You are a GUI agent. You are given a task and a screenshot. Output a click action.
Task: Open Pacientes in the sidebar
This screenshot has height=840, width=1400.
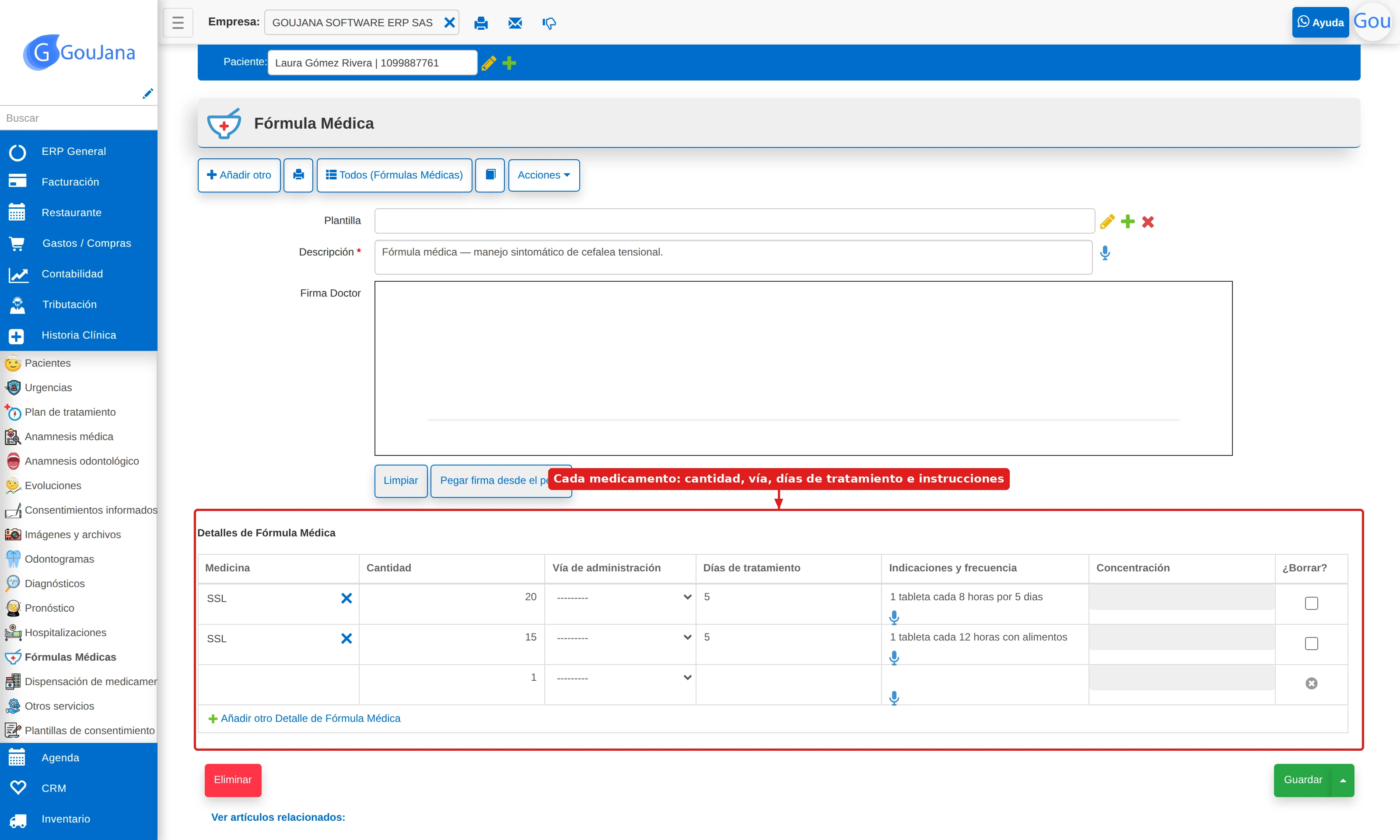pyautogui.click(x=48, y=363)
